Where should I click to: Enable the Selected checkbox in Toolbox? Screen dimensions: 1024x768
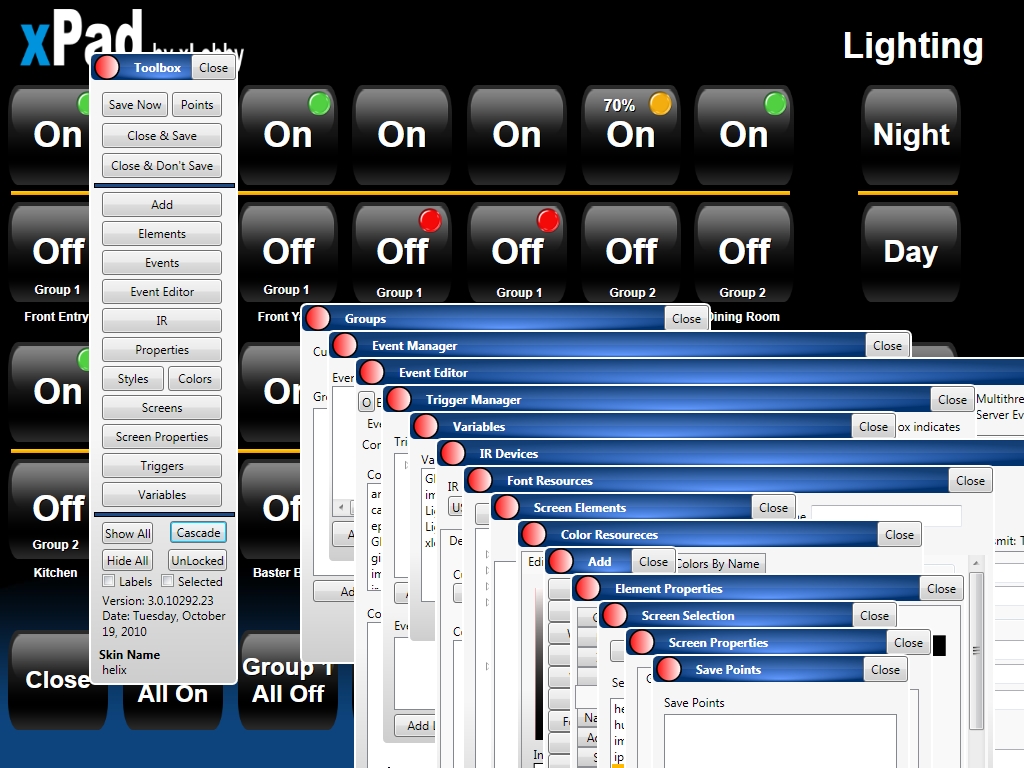click(x=168, y=581)
